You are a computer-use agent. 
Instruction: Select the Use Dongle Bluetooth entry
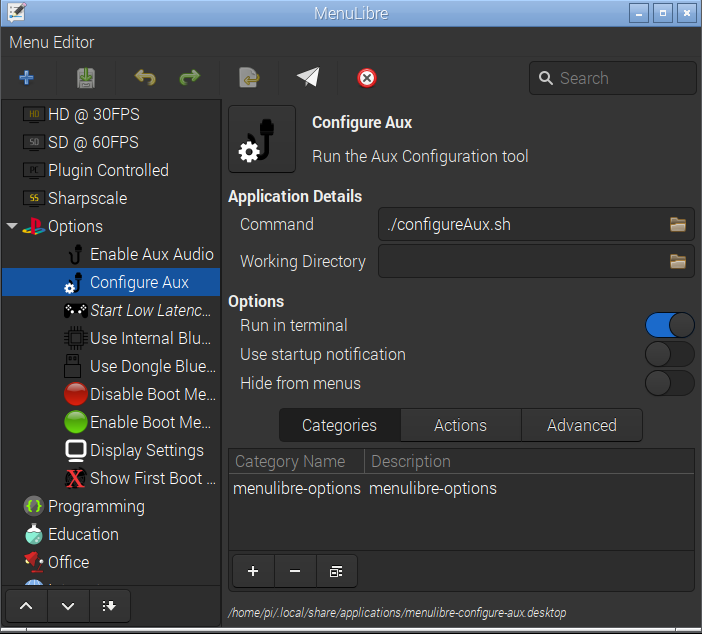point(111,366)
